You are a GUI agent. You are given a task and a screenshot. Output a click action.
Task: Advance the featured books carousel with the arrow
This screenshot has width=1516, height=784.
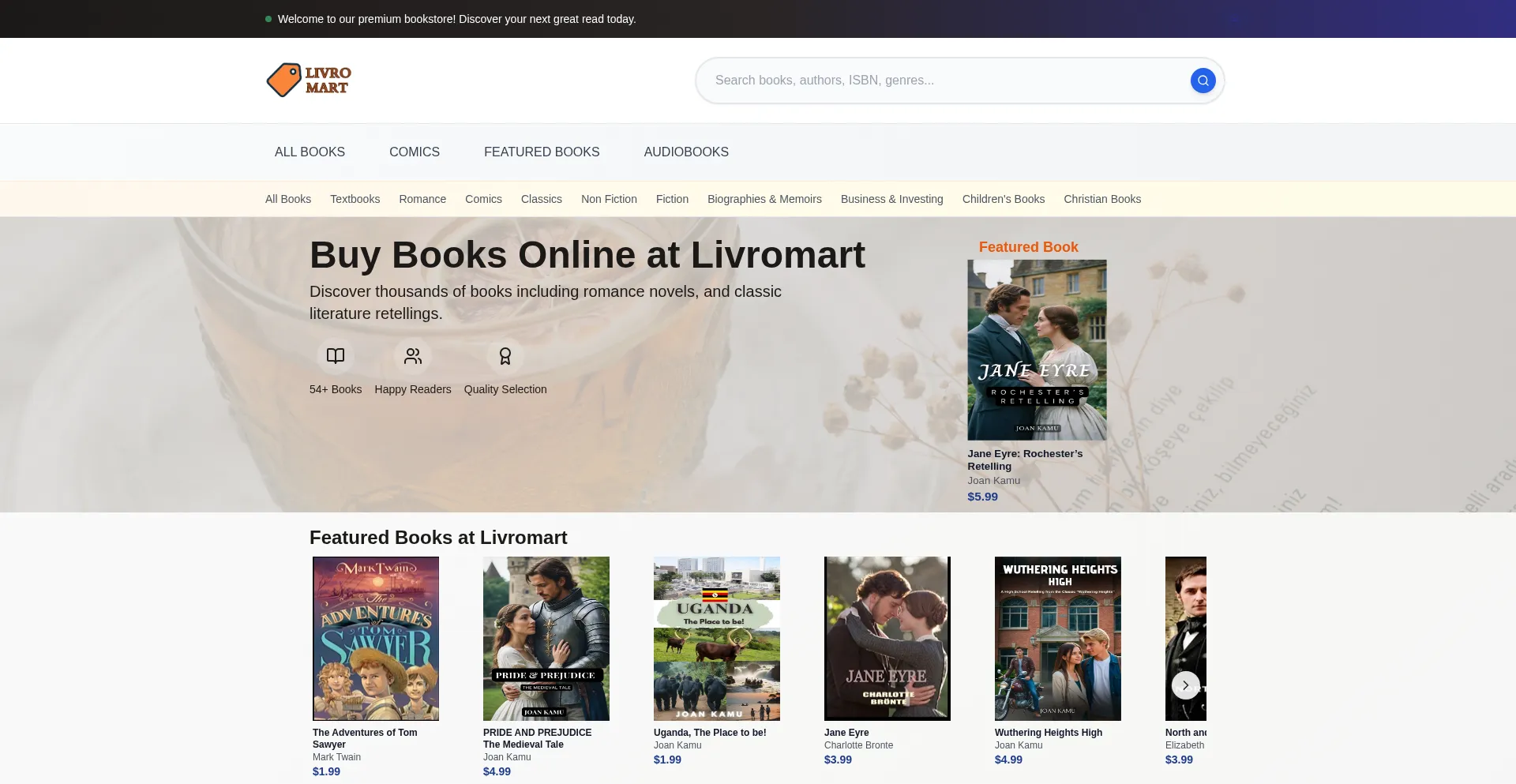(x=1185, y=685)
